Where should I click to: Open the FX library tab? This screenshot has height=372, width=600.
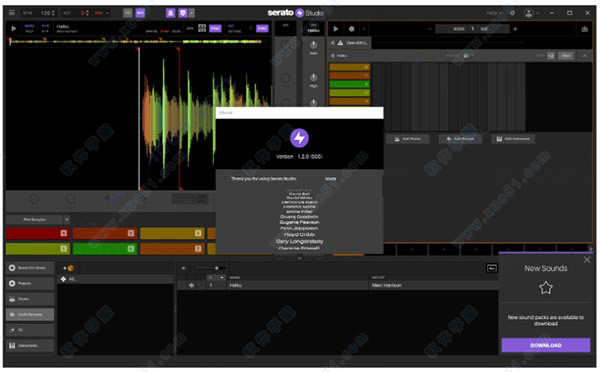pyautogui.click(x=30, y=330)
